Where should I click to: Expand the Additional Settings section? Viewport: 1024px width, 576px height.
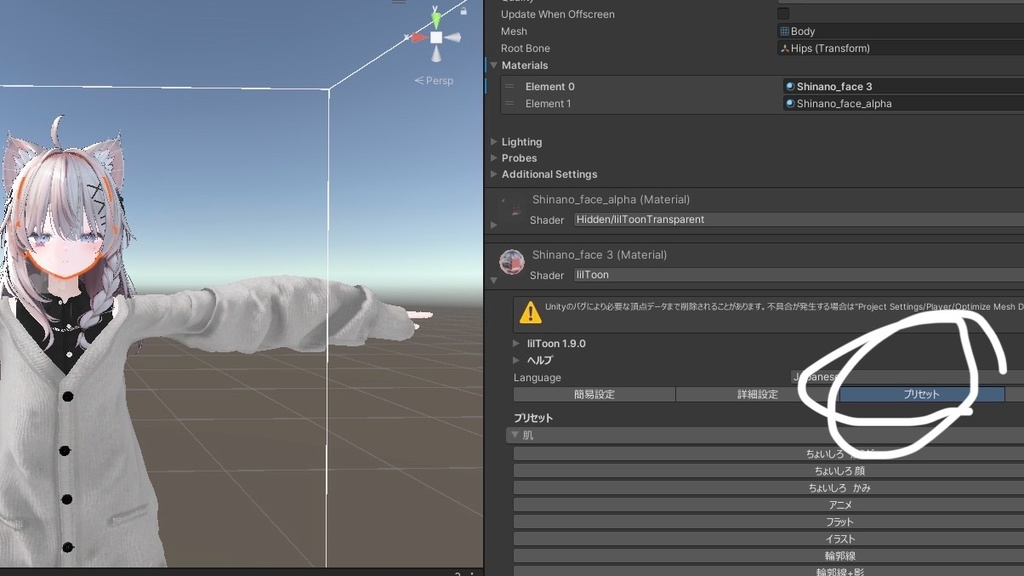(494, 174)
